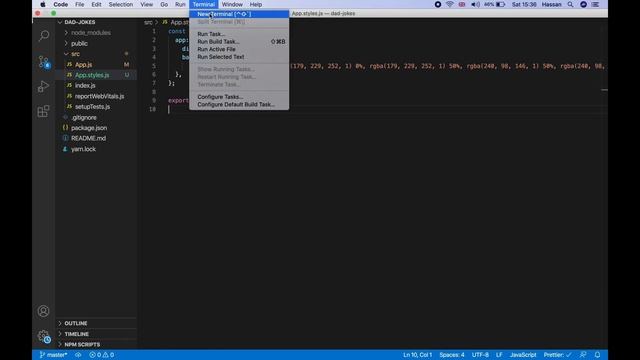
Task: Open macOS Spotlight search icon
Action: (x=570, y=4)
